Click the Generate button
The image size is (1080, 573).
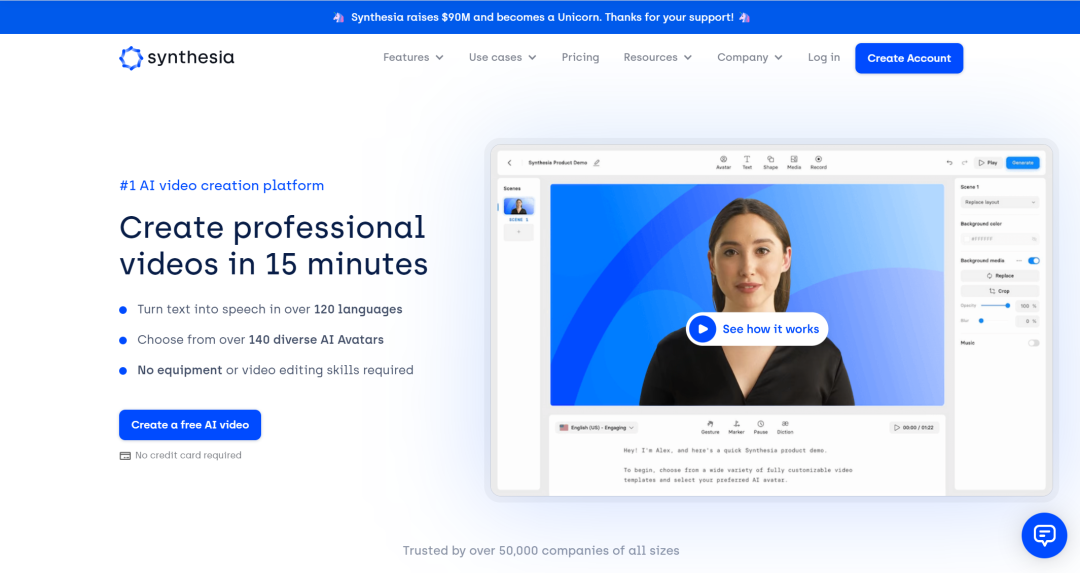(x=1023, y=163)
